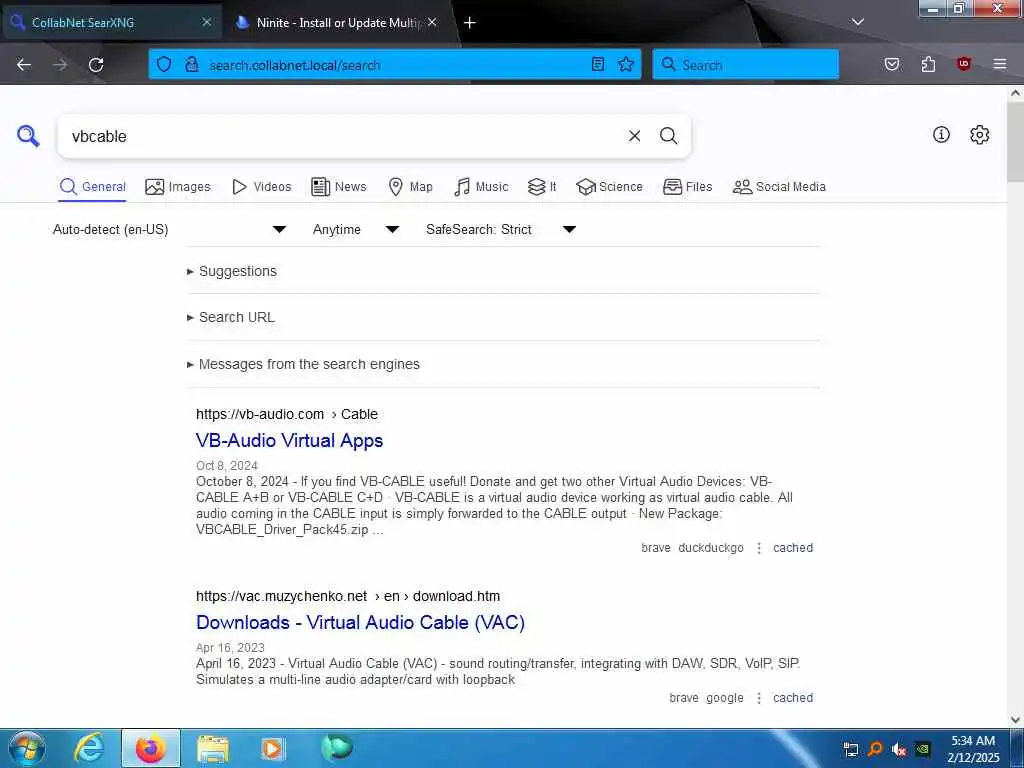Bookmark this page with star icon
Viewport: 1024px width, 768px height.
point(626,64)
